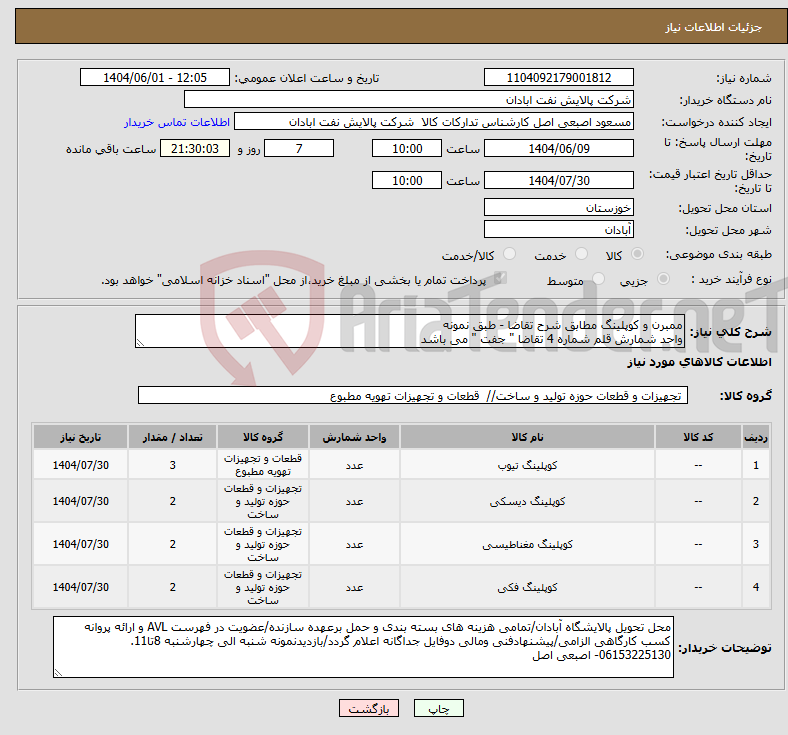Click the item name کوپلینگ مغناطیسی
This screenshot has width=788, height=735.
527,545
